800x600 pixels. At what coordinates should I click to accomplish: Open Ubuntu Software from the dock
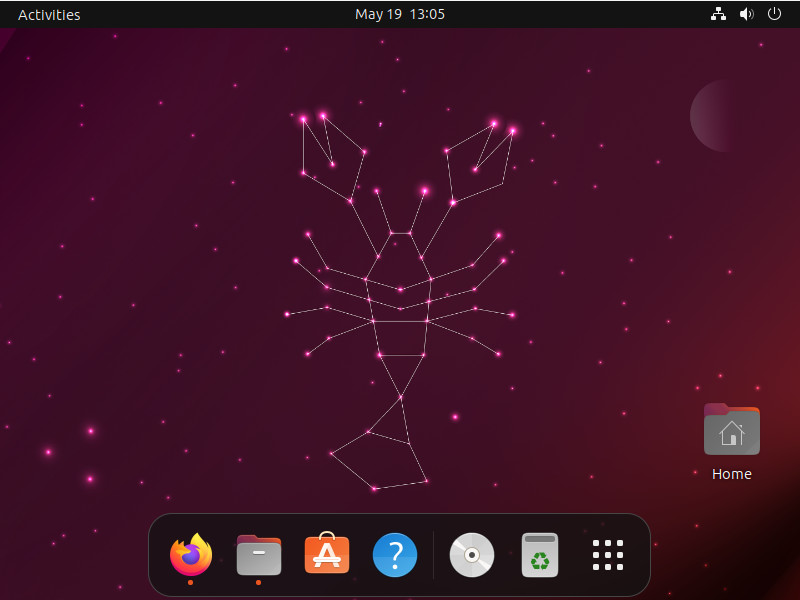click(326, 554)
